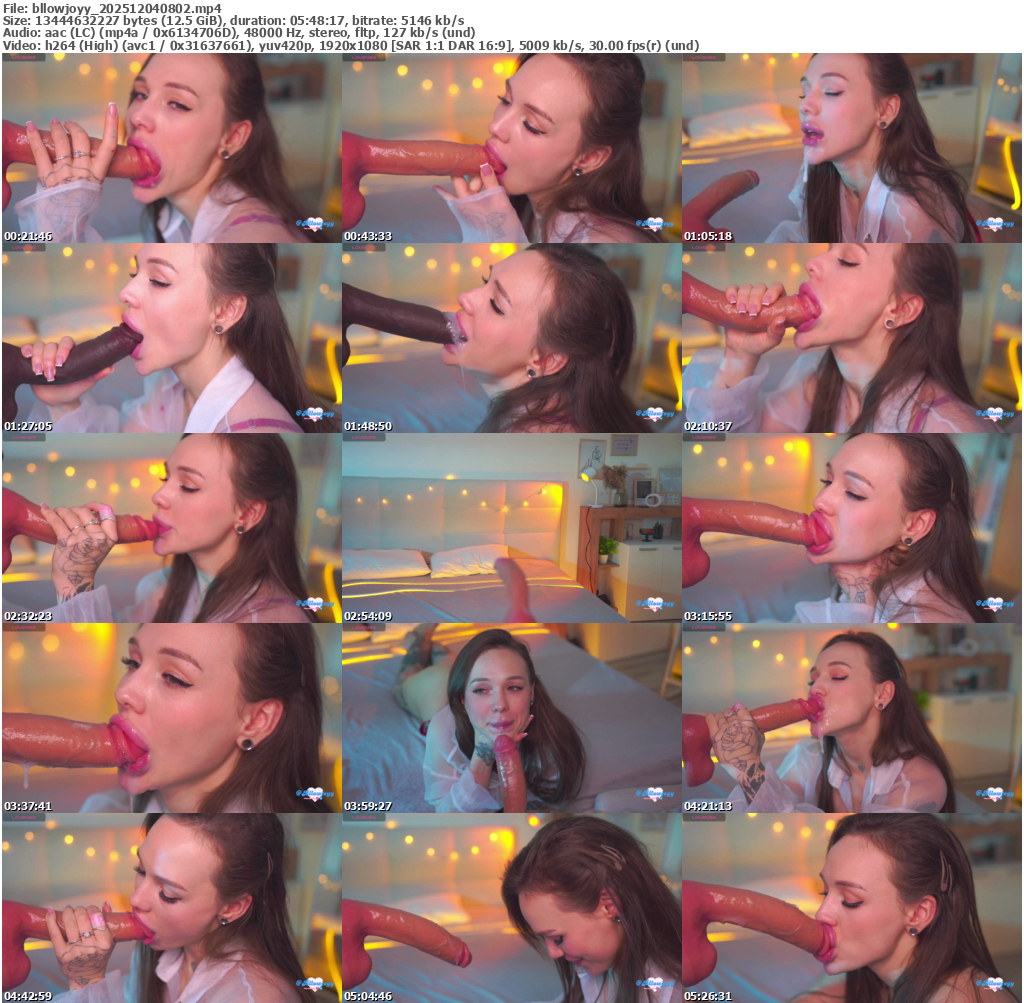Click the Size and duration info line
The image size is (1024, 1003).
point(234,21)
